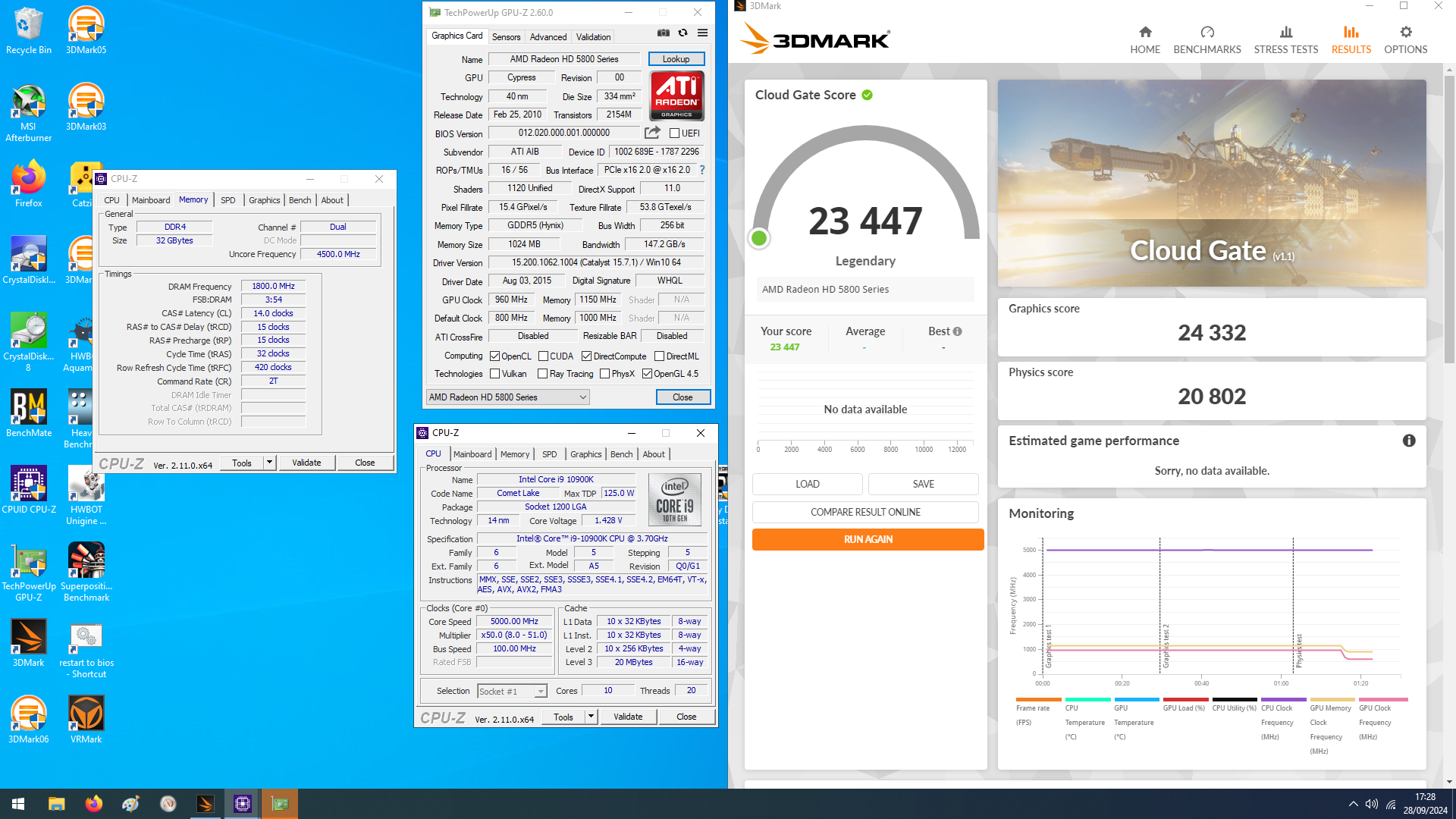Open 3DMark STRESS TESTS section
The width and height of the screenshot is (1456, 819).
coord(1286,40)
